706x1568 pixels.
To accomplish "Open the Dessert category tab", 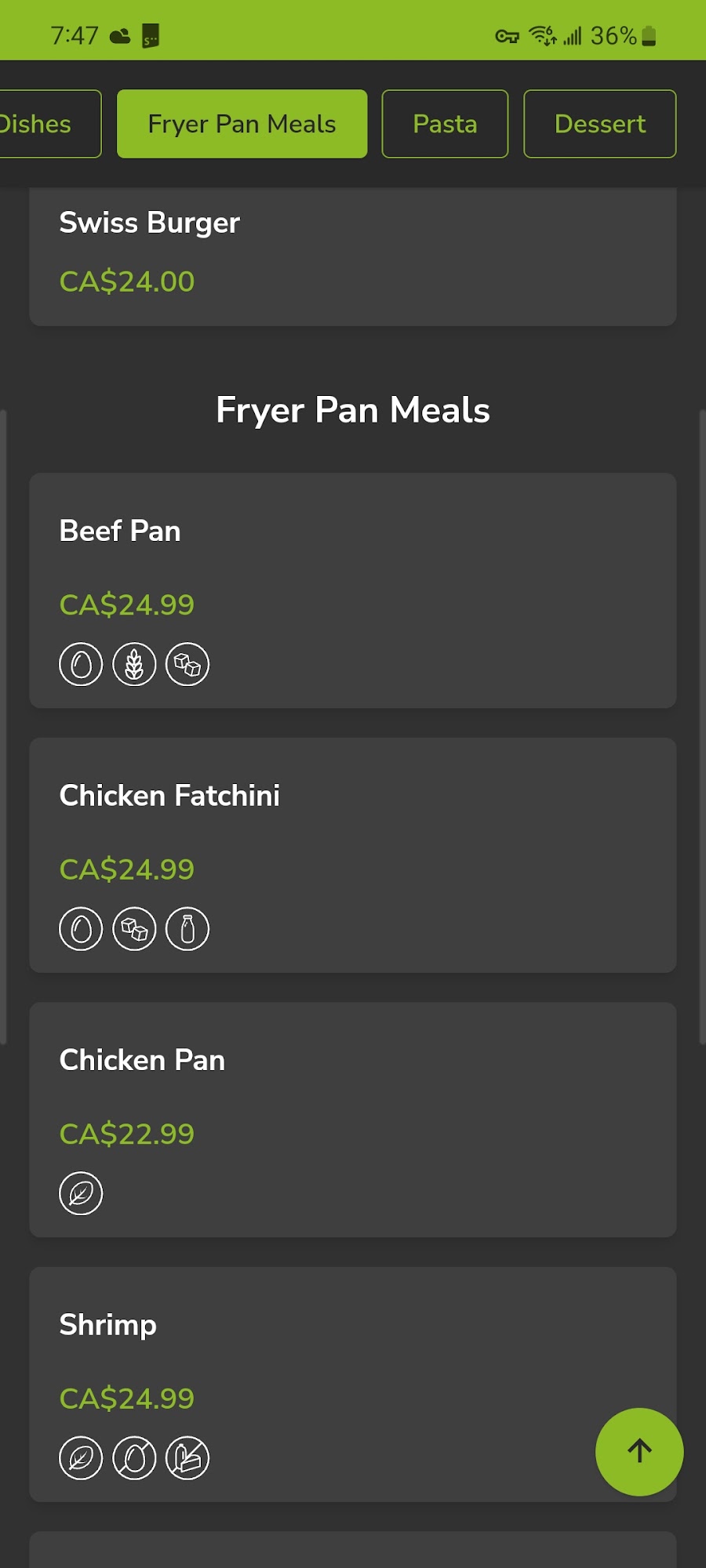I will pyautogui.click(x=599, y=123).
